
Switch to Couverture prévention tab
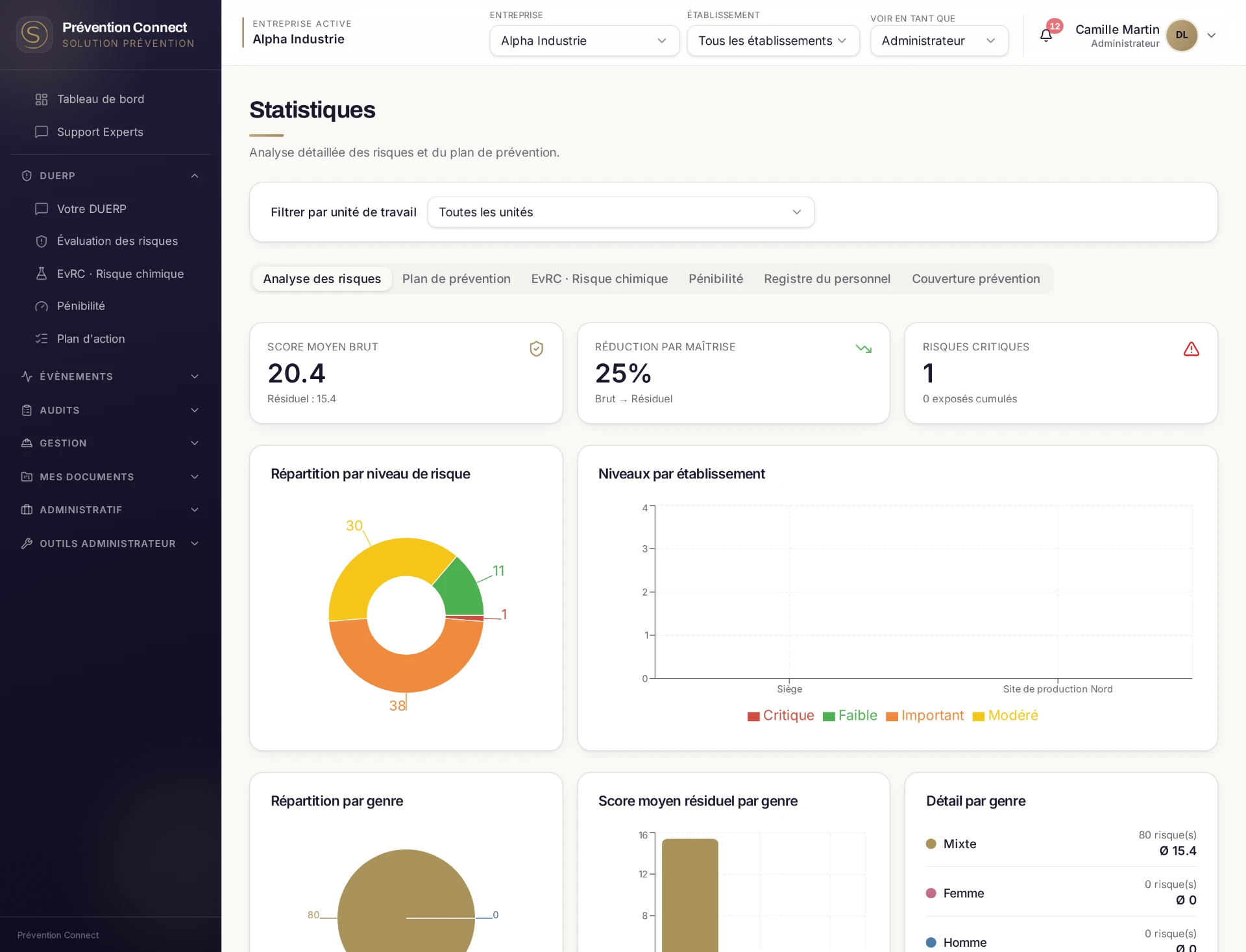click(976, 279)
